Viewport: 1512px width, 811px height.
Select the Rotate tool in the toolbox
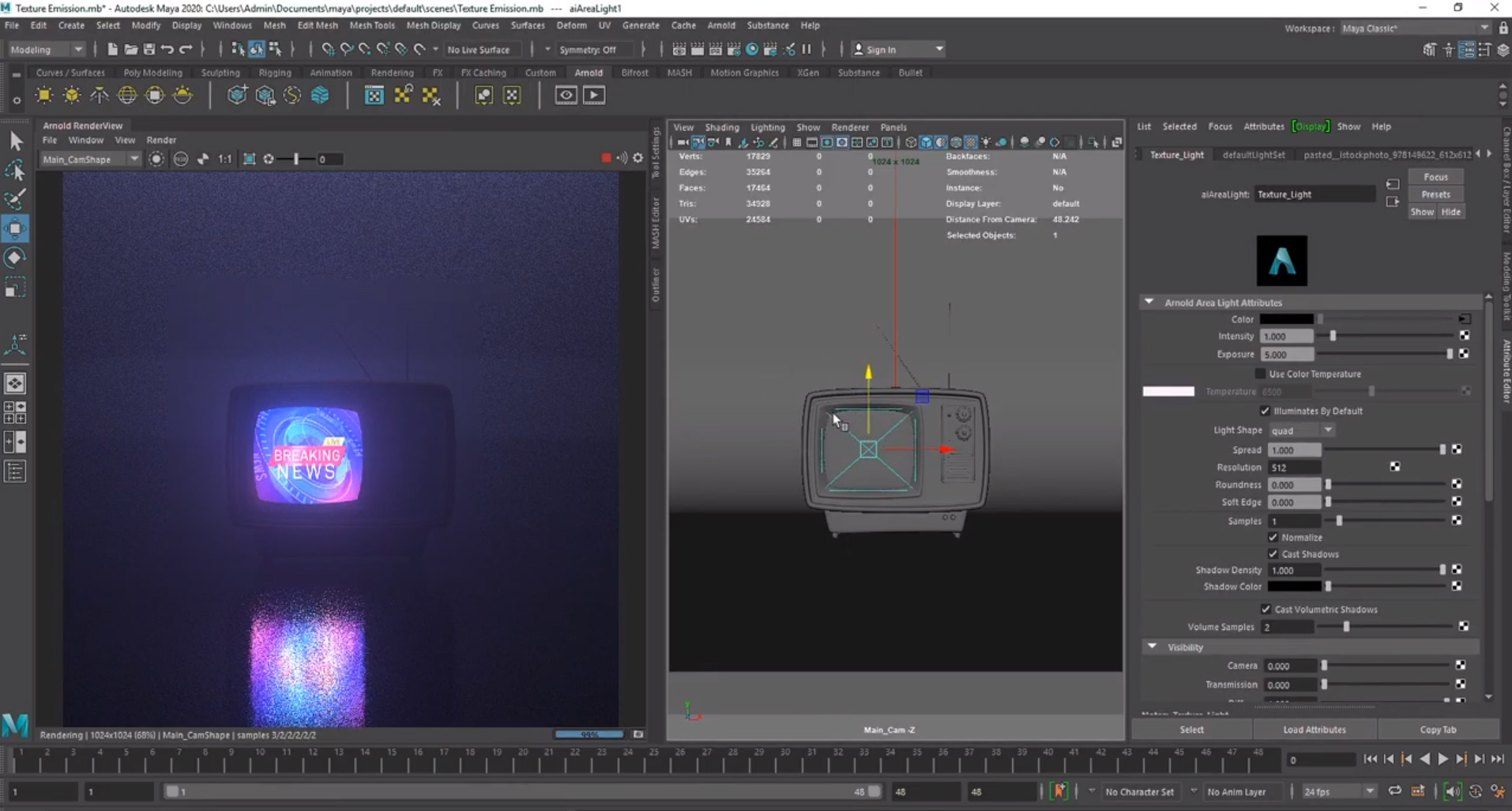tap(15, 258)
